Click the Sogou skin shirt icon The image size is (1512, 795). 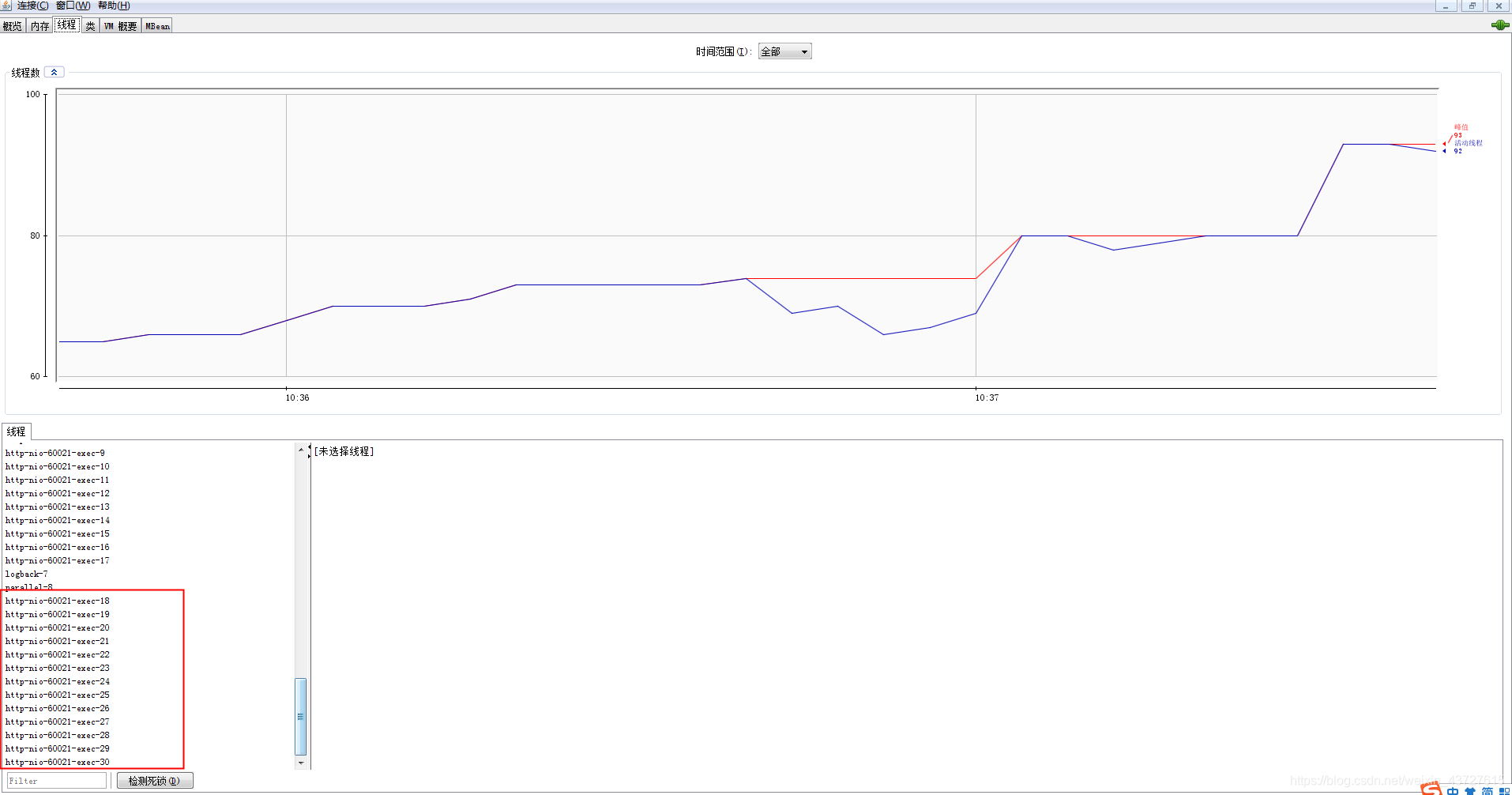click(x=1470, y=791)
